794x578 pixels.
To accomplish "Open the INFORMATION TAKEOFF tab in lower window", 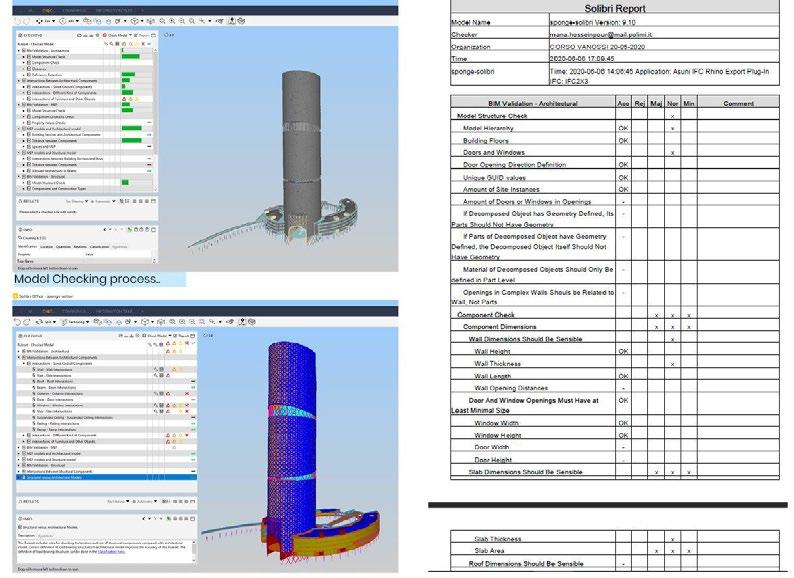I will (114, 311).
